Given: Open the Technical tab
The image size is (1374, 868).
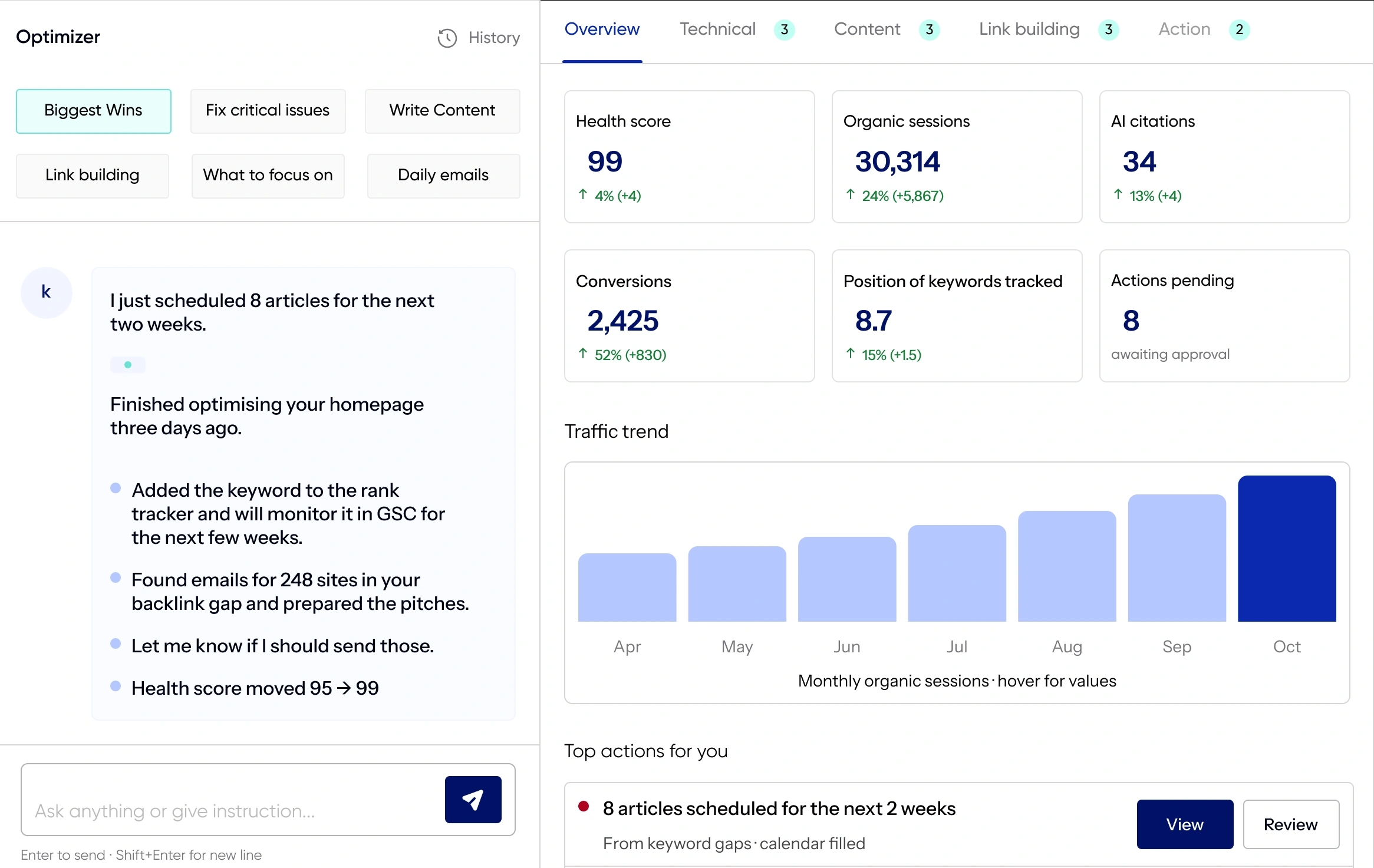Looking at the screenshot, I should click(717, 29).
